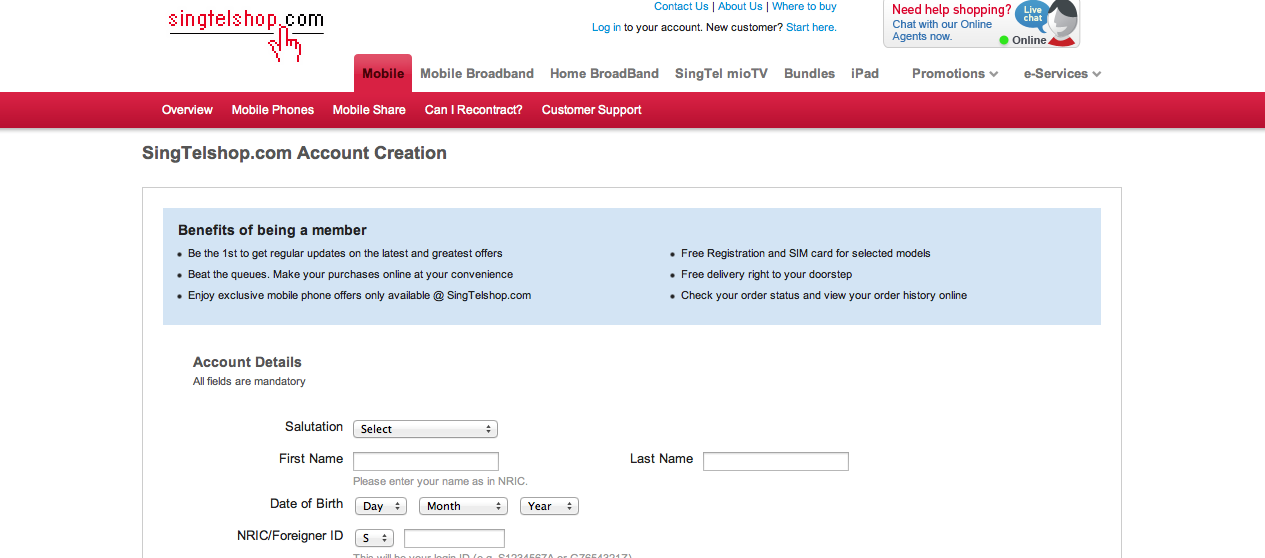Click the Be the 1st to get regular updates text
1265x558 pixels.
pyautogui.click(x=345, y=253)
